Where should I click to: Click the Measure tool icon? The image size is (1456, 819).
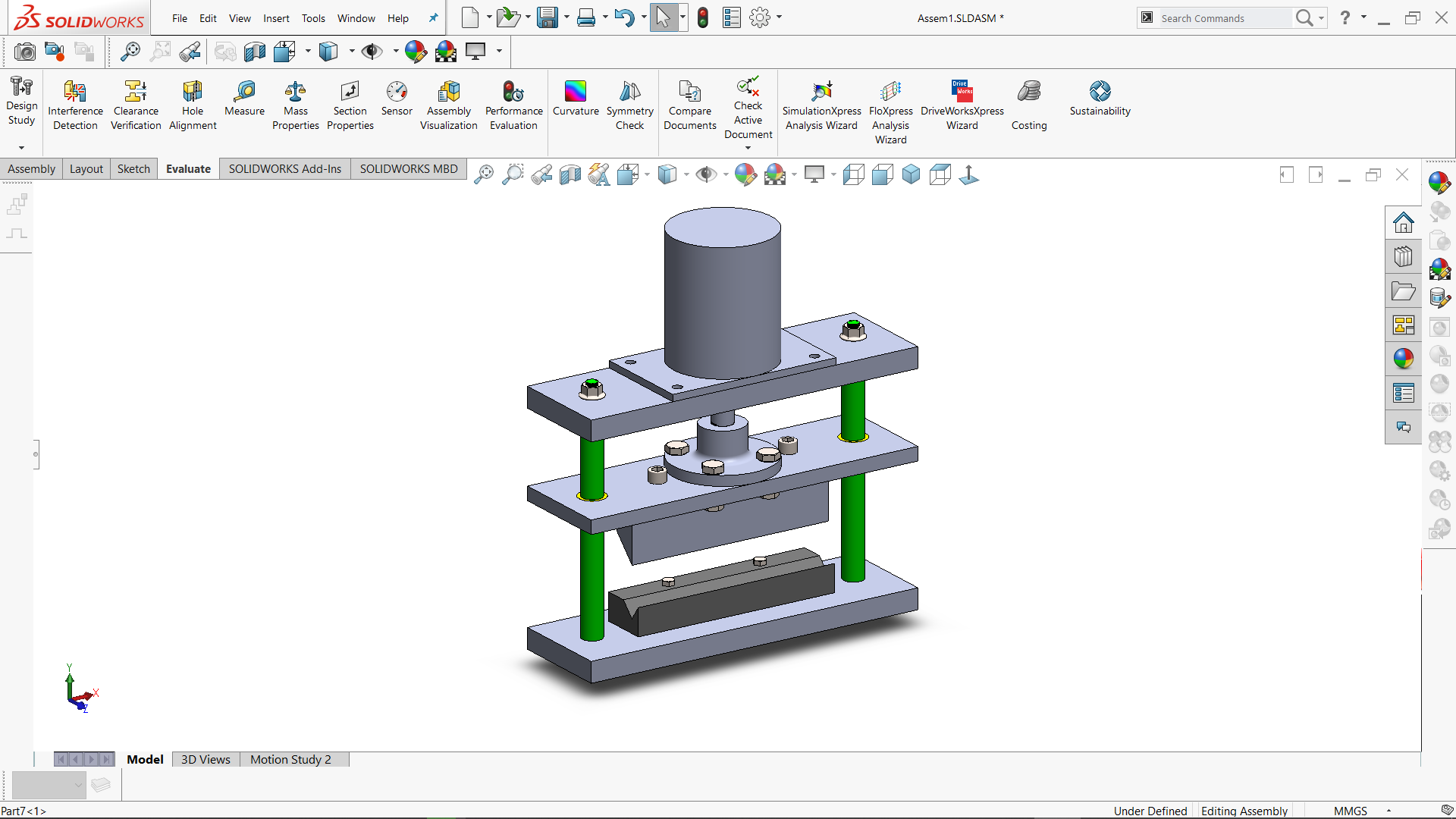coord(244,97)
